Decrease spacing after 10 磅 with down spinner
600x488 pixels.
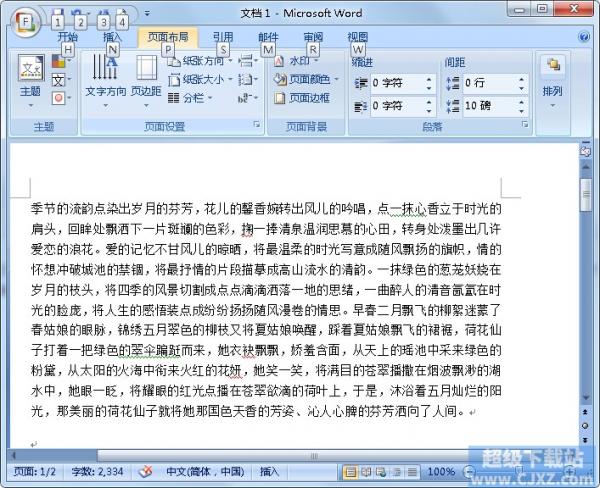(x=522, y=111)
